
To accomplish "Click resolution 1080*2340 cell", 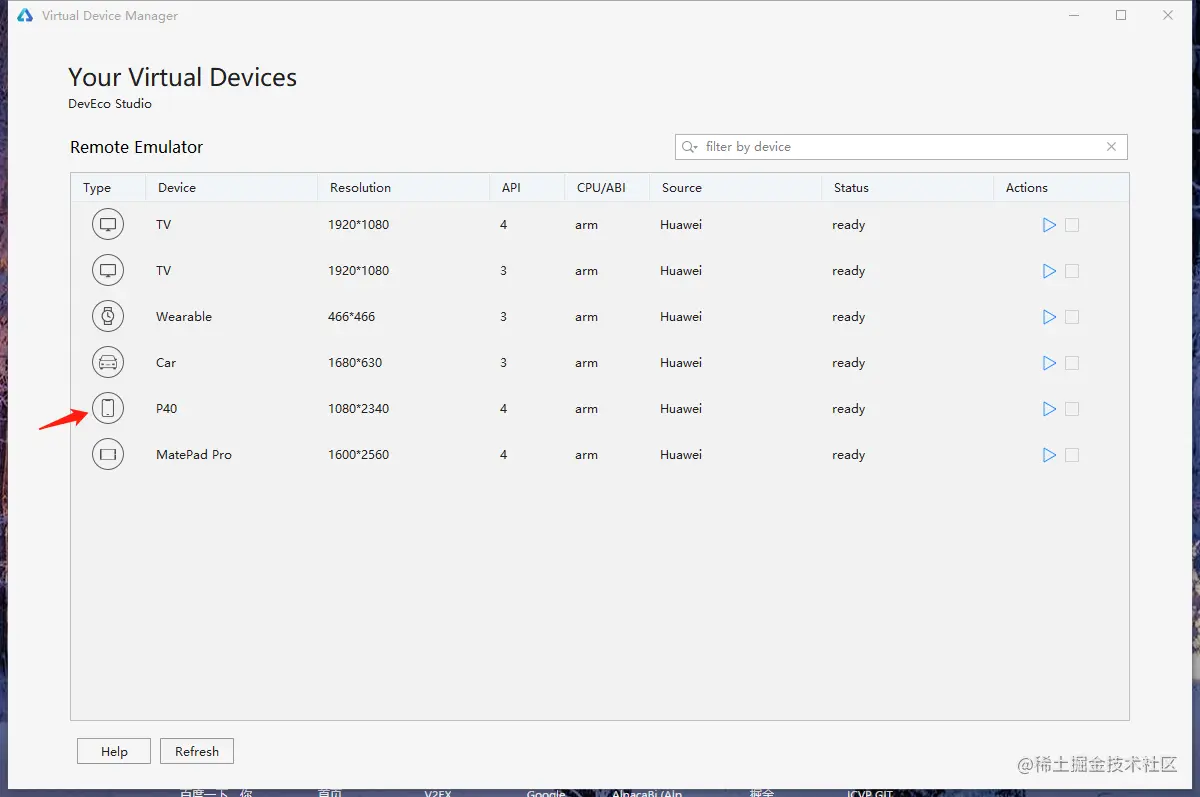I will click(x=358, y=409).
